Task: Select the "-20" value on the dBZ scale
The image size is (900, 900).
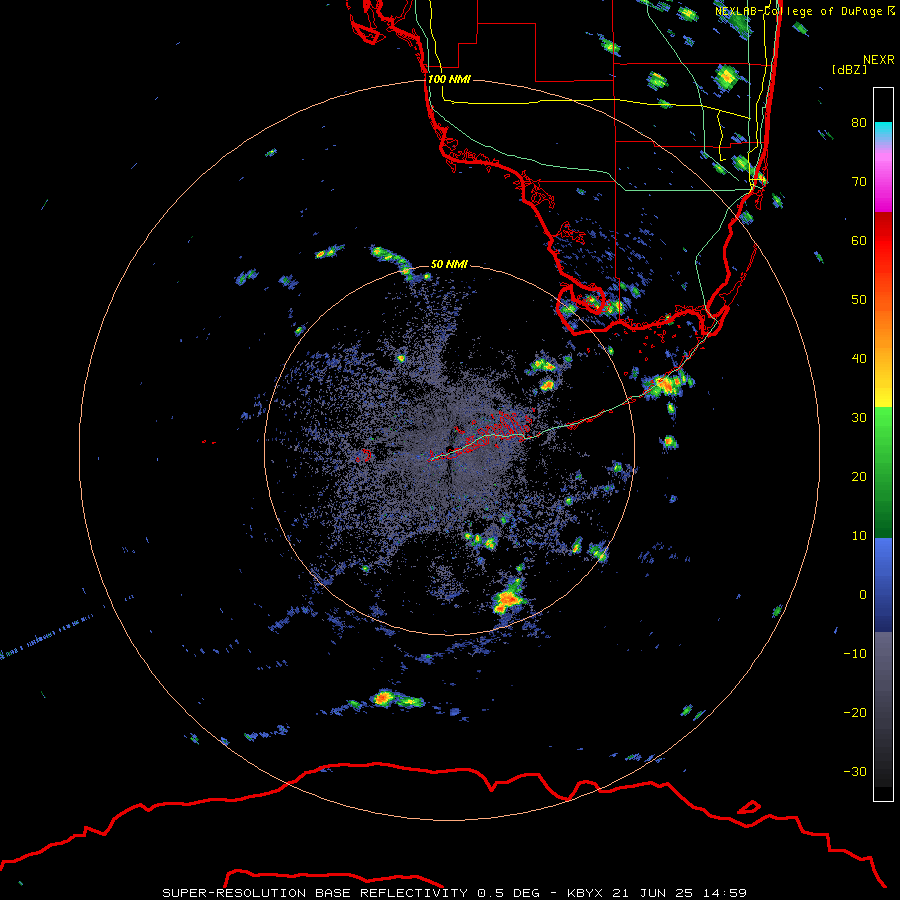Action: coord(855,712)
